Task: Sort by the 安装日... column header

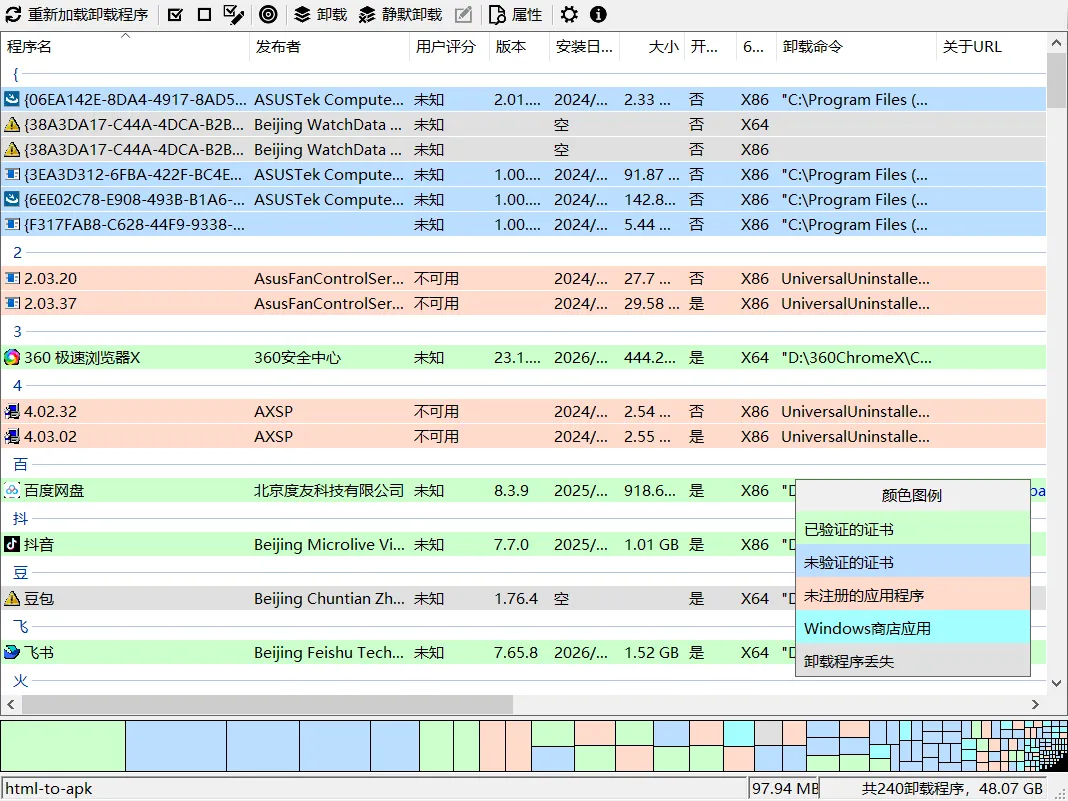Action: 584,46
